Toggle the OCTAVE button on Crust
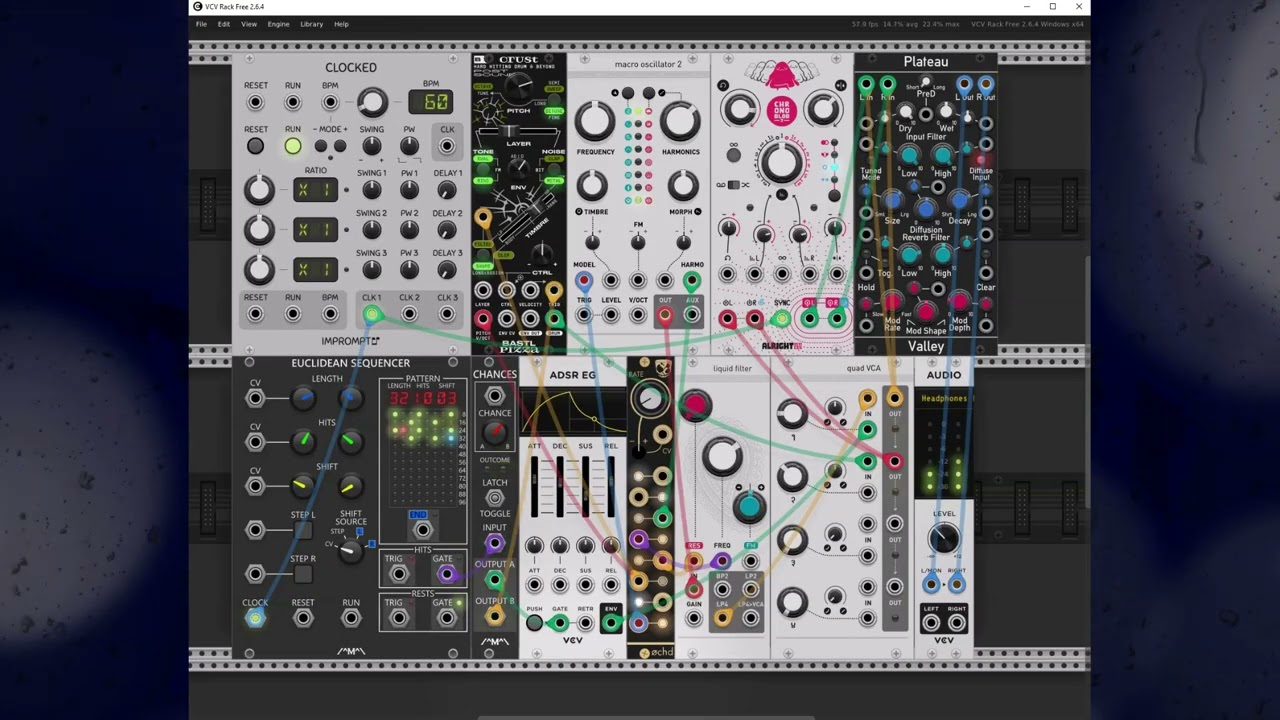 click(483, 87)
